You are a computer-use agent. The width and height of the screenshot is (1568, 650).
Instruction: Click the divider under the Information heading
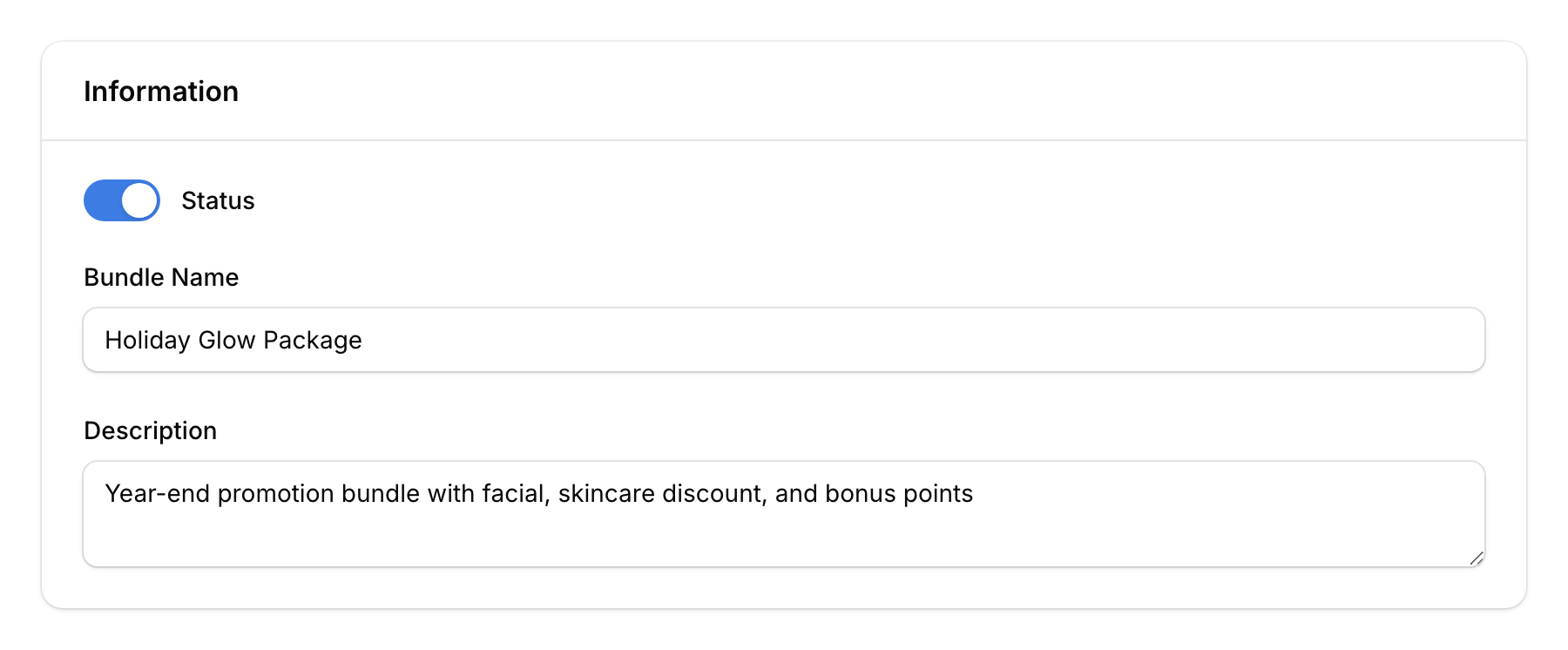784,136
